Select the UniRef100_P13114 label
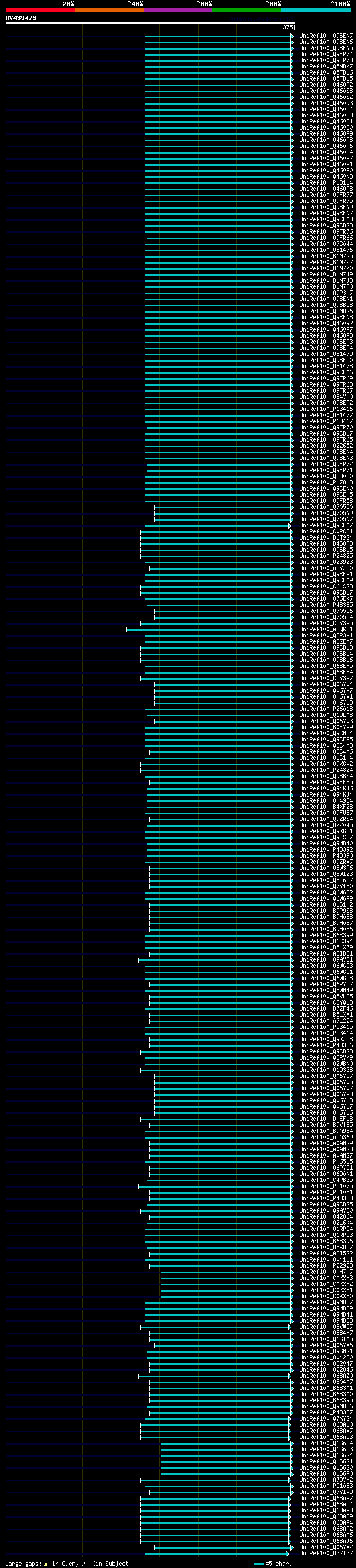The width and height of the screenshot is (356, 1568). pos(326,182)
